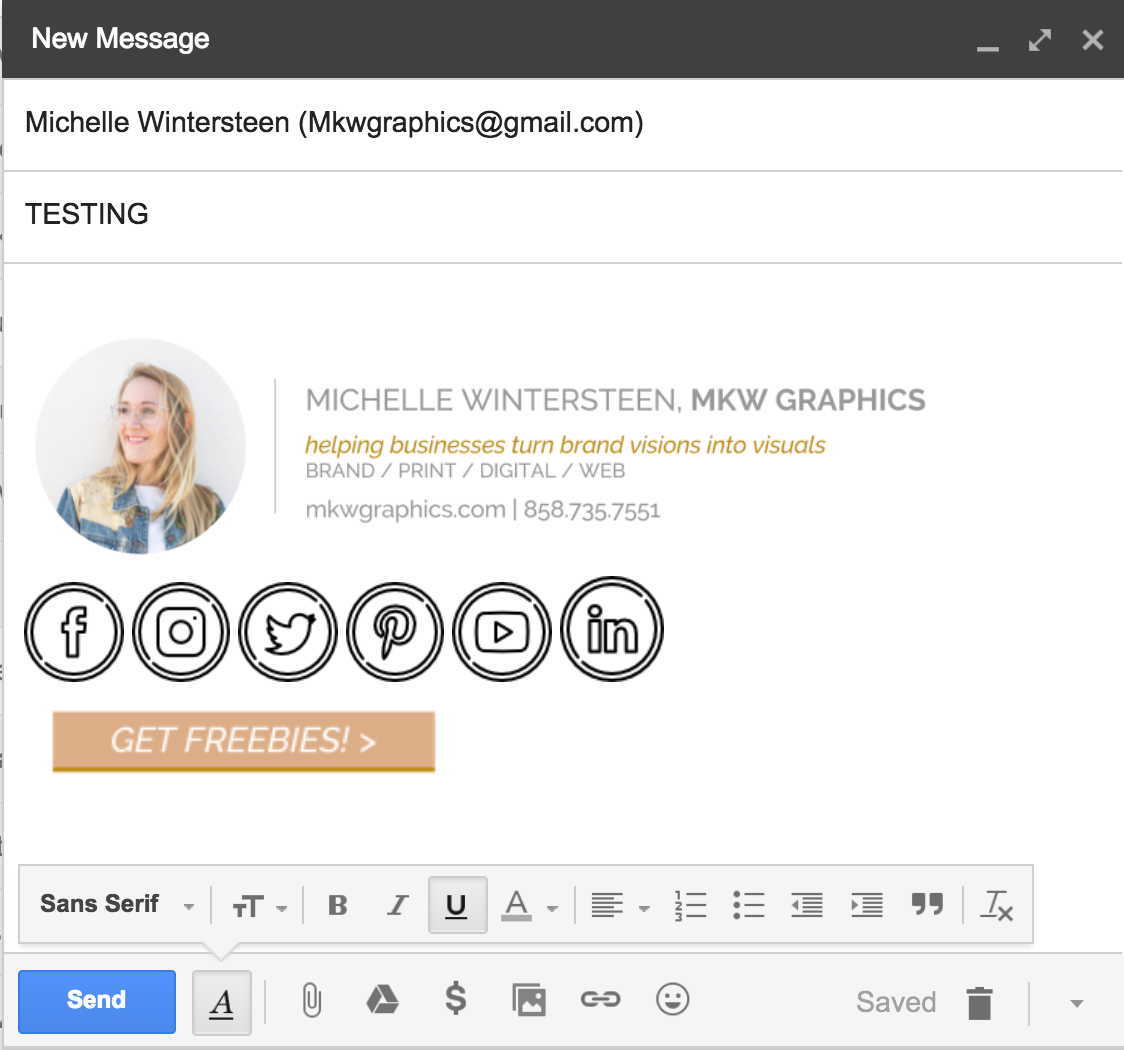Click the circular profile photo in the signature
The image size is (1124, 1050).
pos(140,446)
